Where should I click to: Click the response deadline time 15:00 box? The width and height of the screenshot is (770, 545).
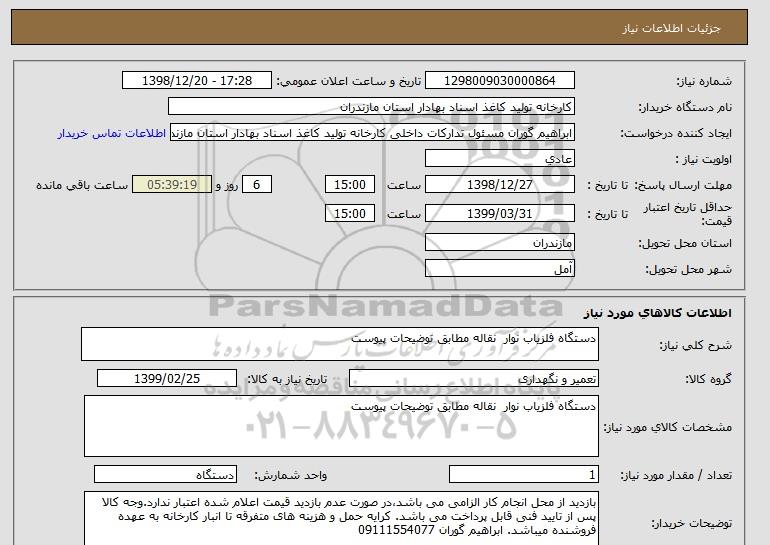coord(351,185)
